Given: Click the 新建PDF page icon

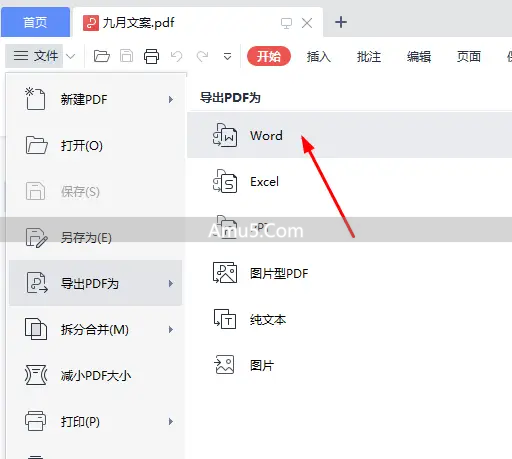Looking at the screenshot, I should point(35,99).
